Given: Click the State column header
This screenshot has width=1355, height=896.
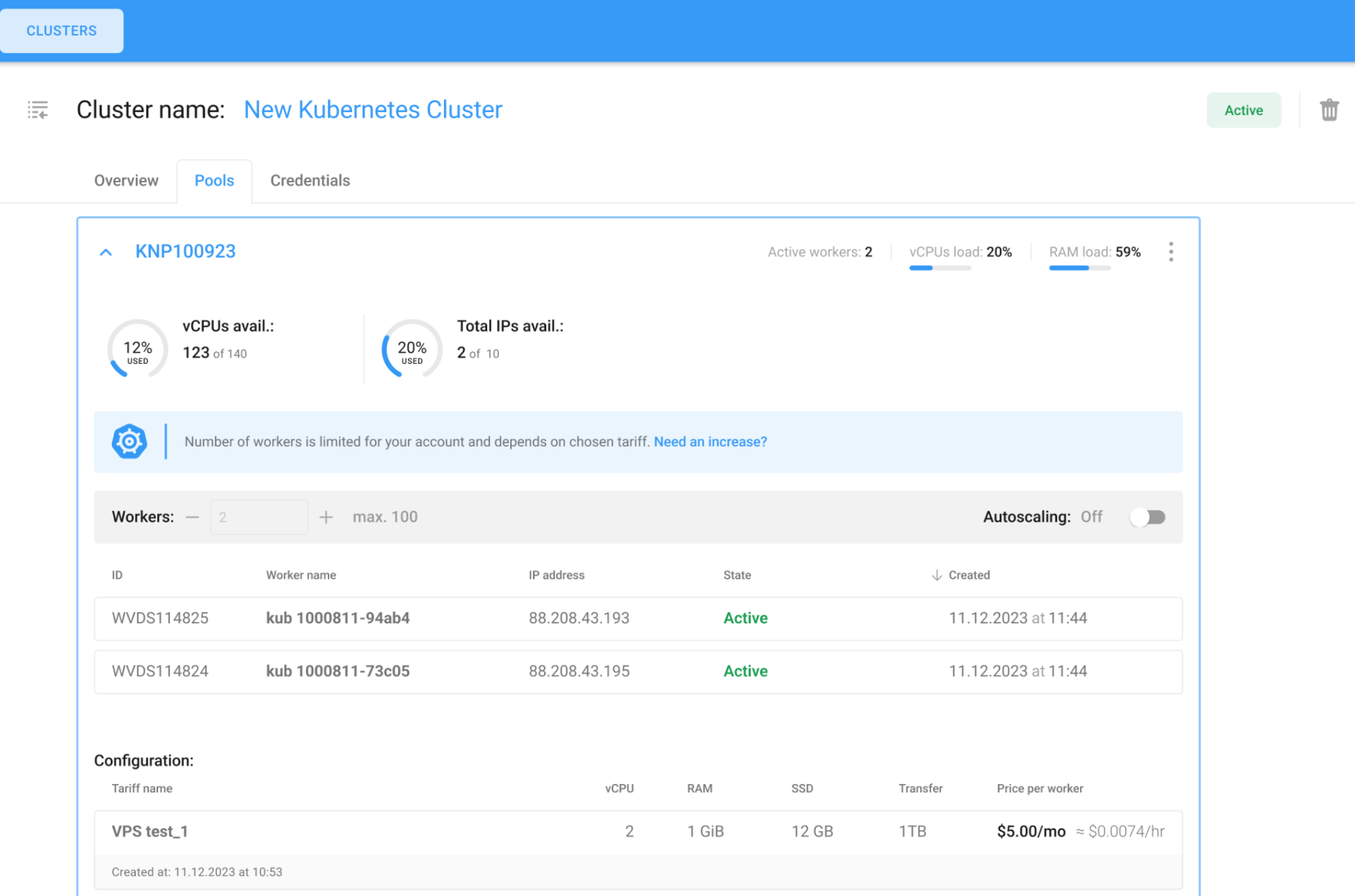Looking at the screenshot, I should point(737,575).
